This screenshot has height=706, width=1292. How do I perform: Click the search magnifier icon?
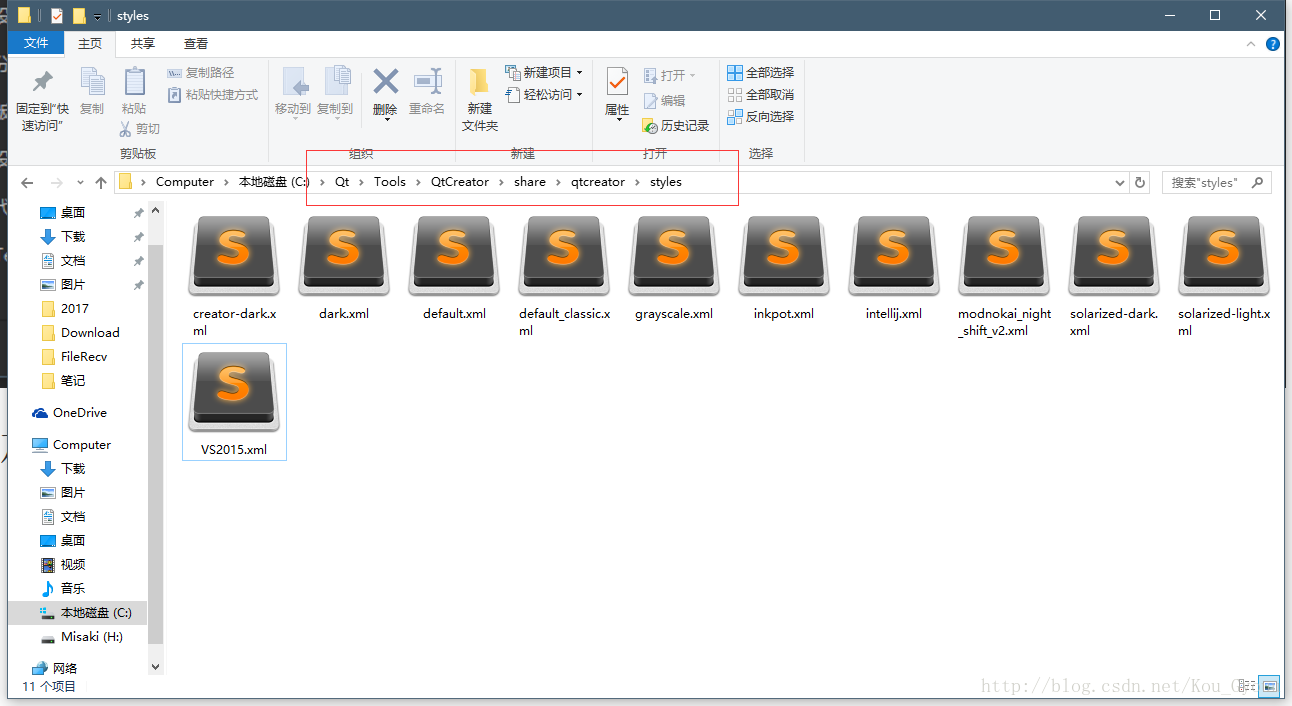pos(1257,182)
